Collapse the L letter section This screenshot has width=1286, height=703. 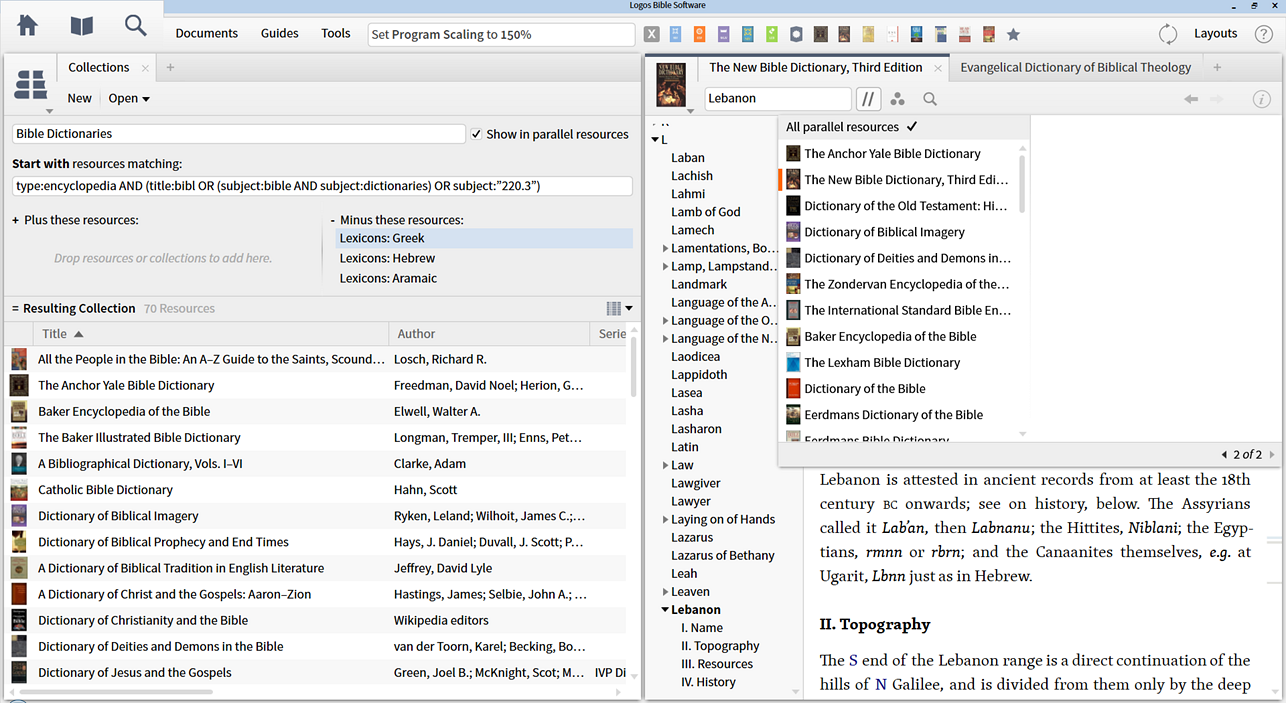pyautogui.click(x=655, y=140)
